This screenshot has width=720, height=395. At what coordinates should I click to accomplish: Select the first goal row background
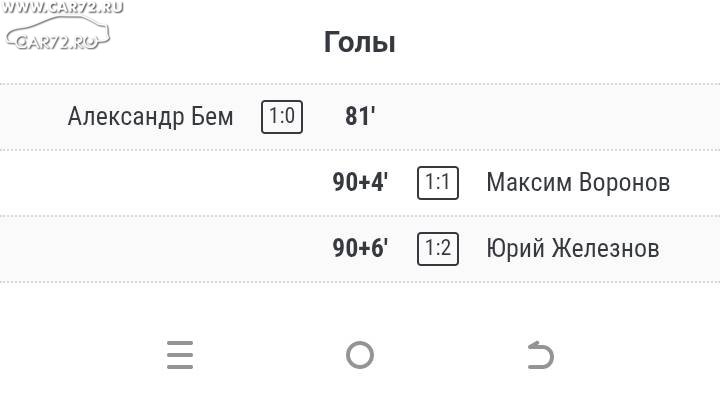[360, 117]
